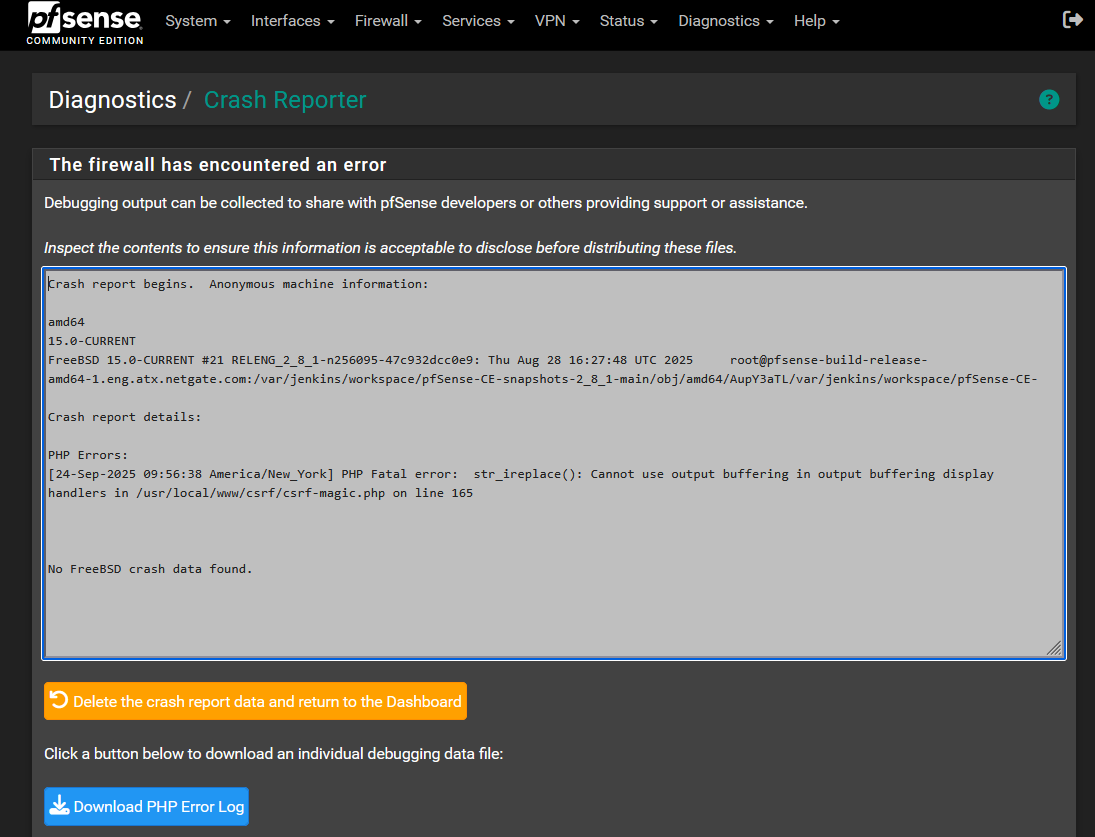This screenshot has height=837, width=1095.
Task: Open the green help question mark icon
Action: [x=1049, y=99]
